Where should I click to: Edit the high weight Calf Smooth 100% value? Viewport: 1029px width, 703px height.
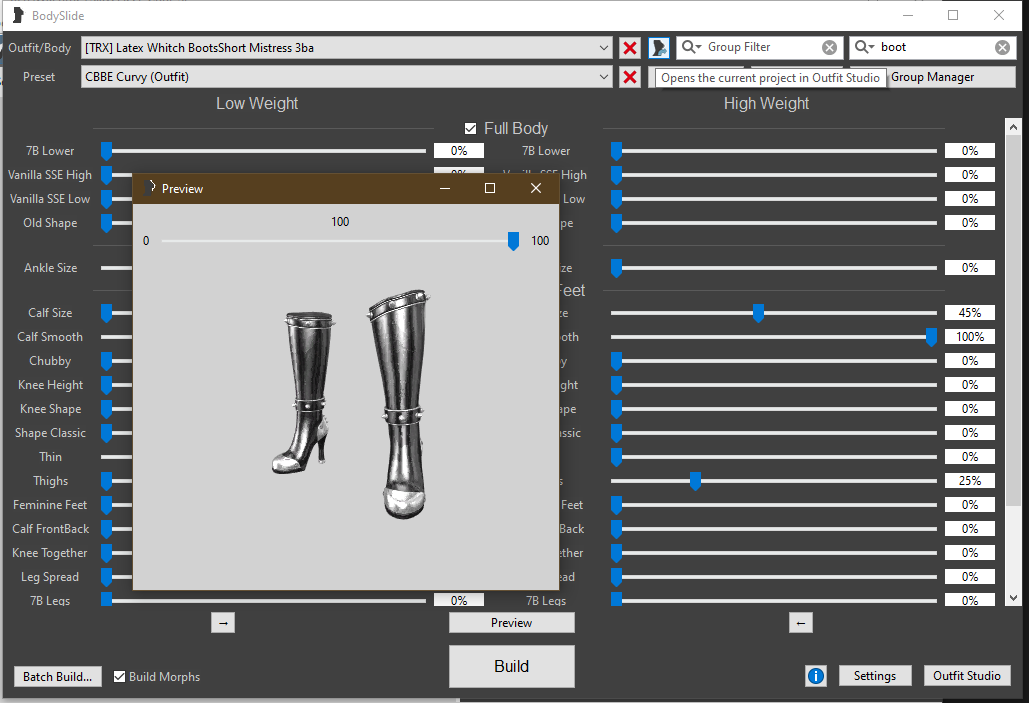[x=970, y=337]
